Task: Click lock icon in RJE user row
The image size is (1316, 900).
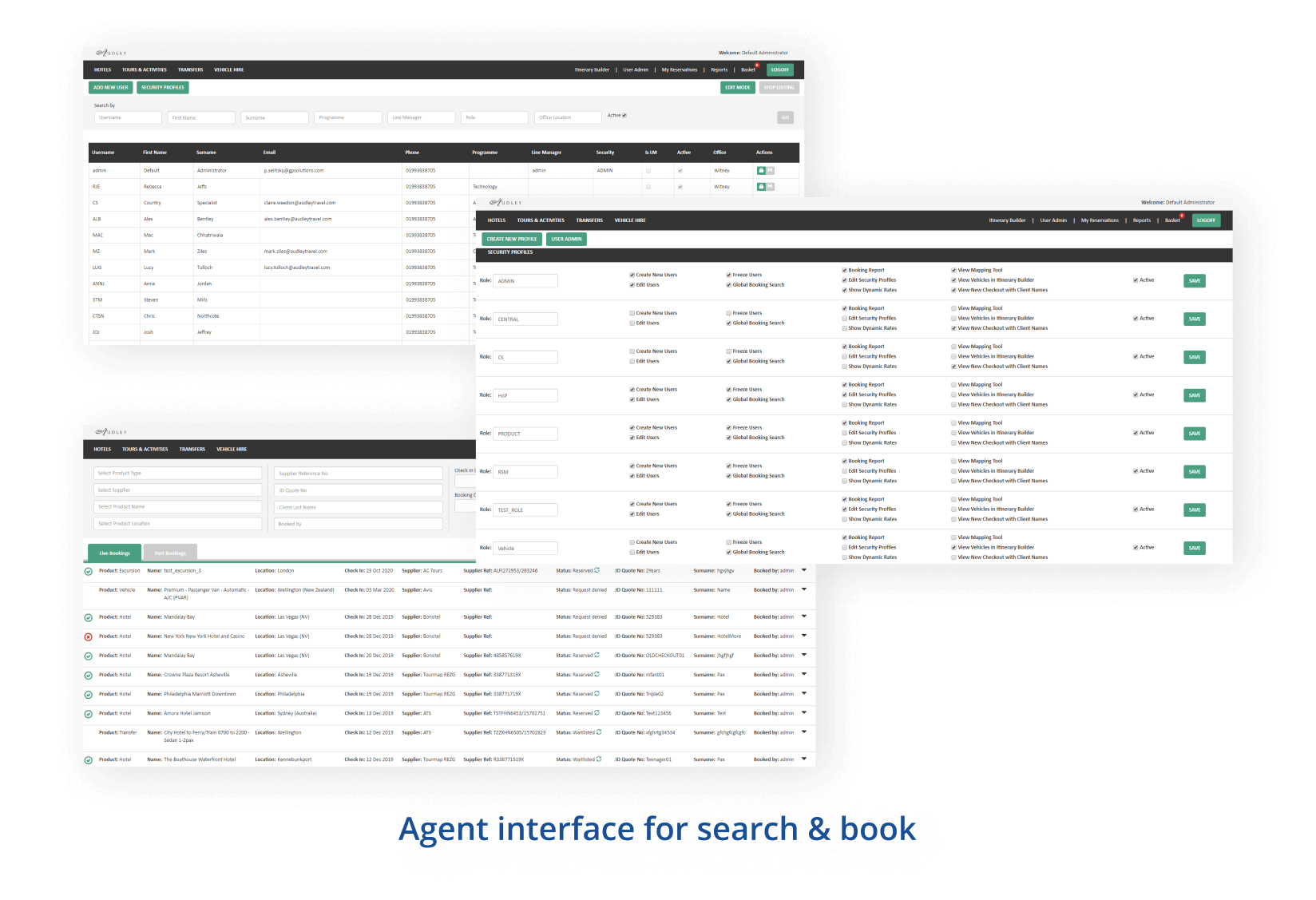Action: pos(761,187)
